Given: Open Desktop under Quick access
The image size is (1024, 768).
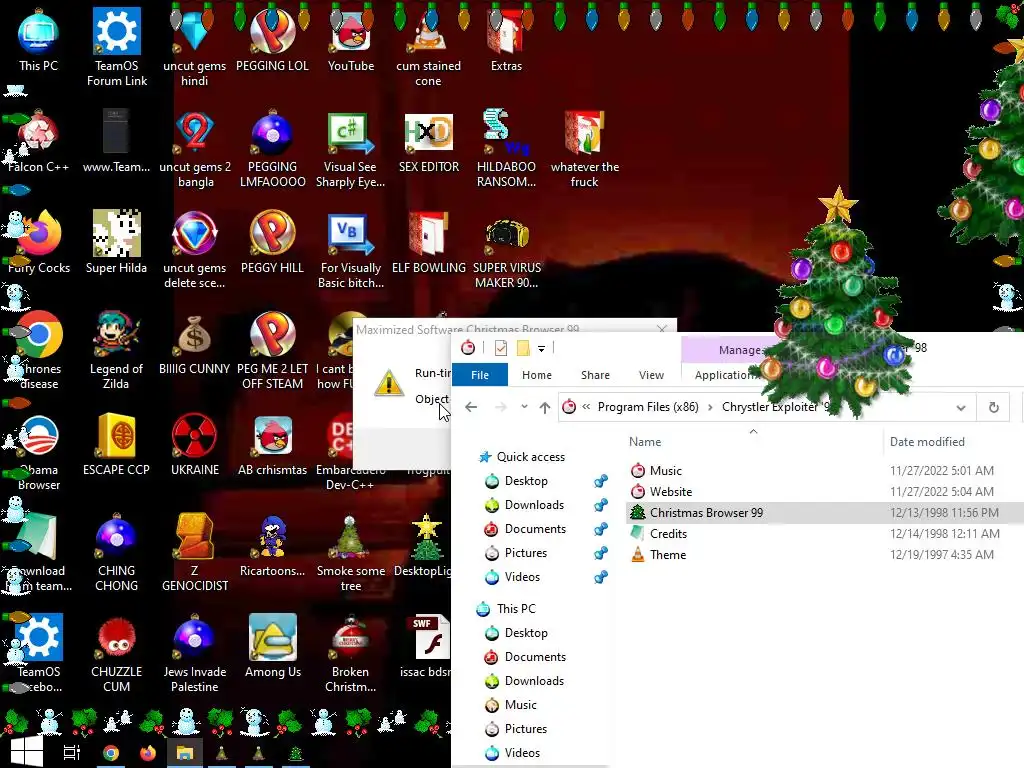Looking at the screenshot, I should (526, 481).
